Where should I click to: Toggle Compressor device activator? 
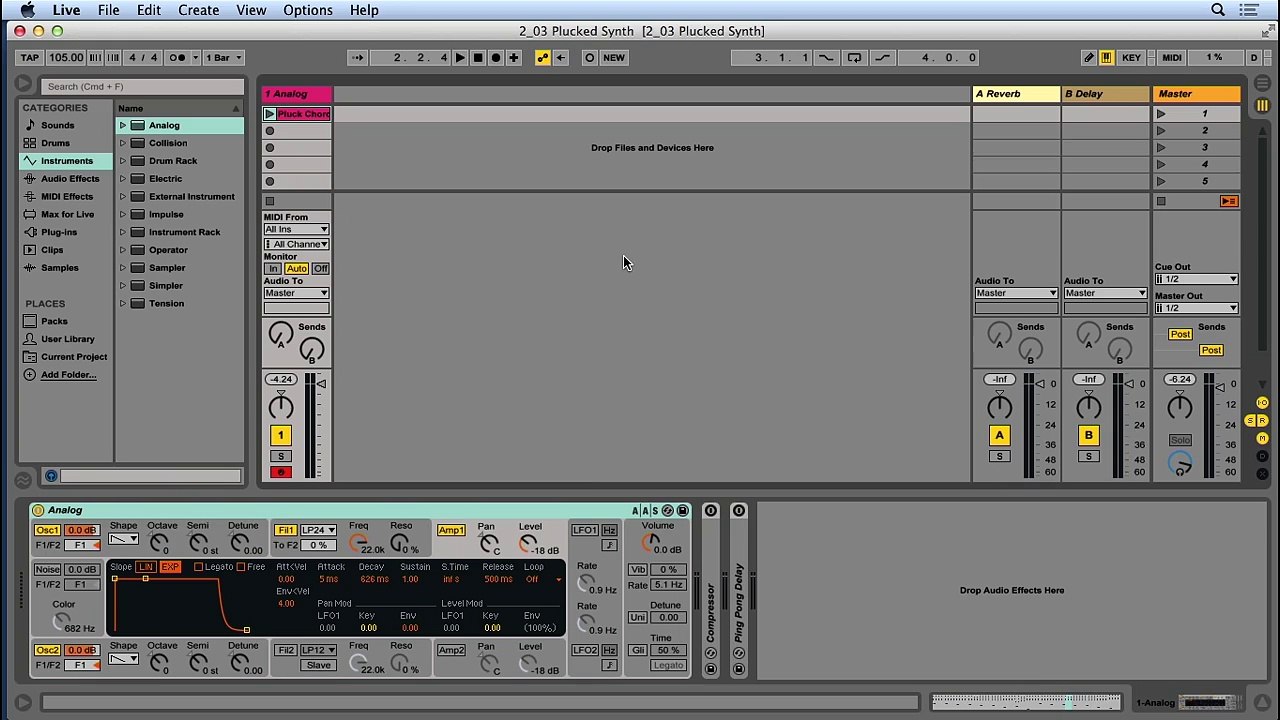tap(711, 511)
